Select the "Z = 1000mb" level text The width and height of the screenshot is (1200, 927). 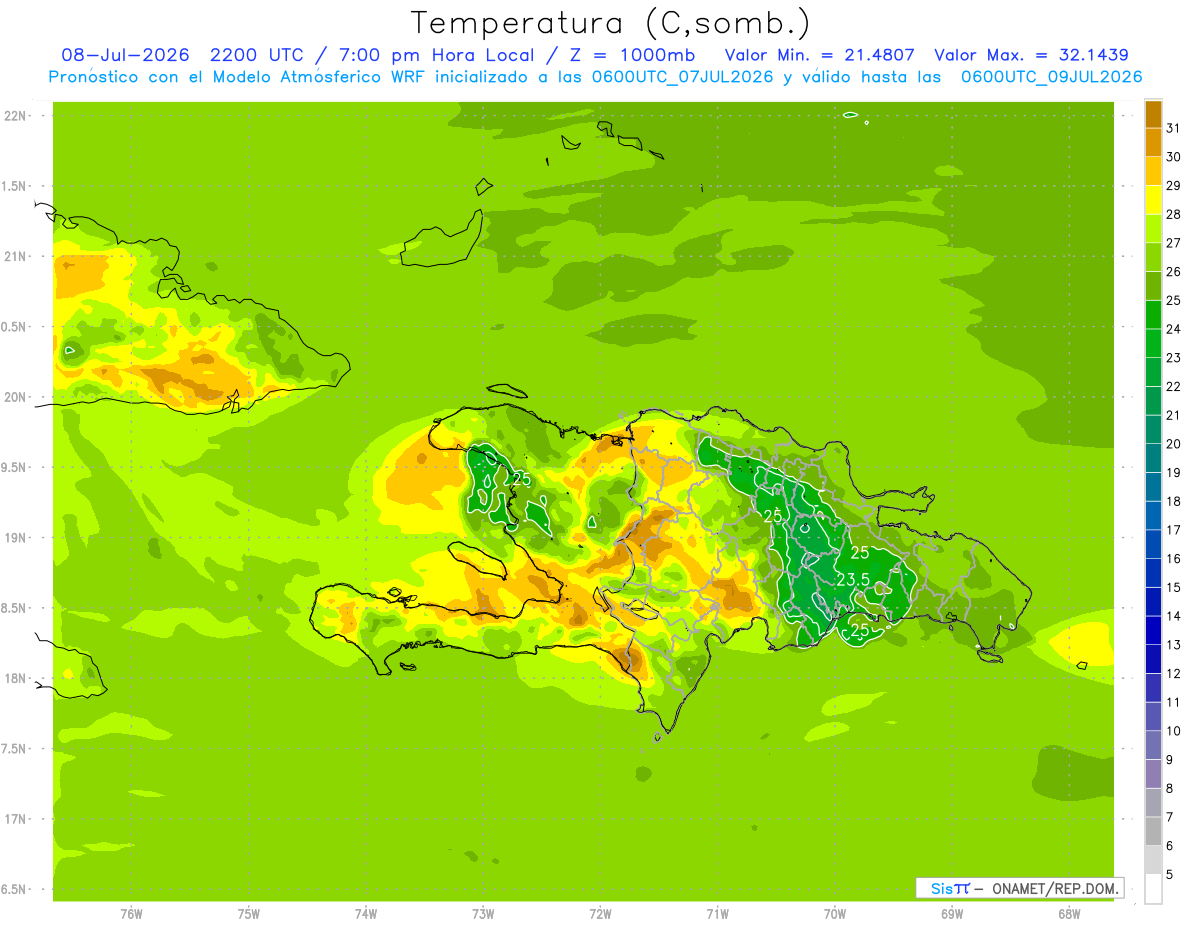tap(633, 55)
